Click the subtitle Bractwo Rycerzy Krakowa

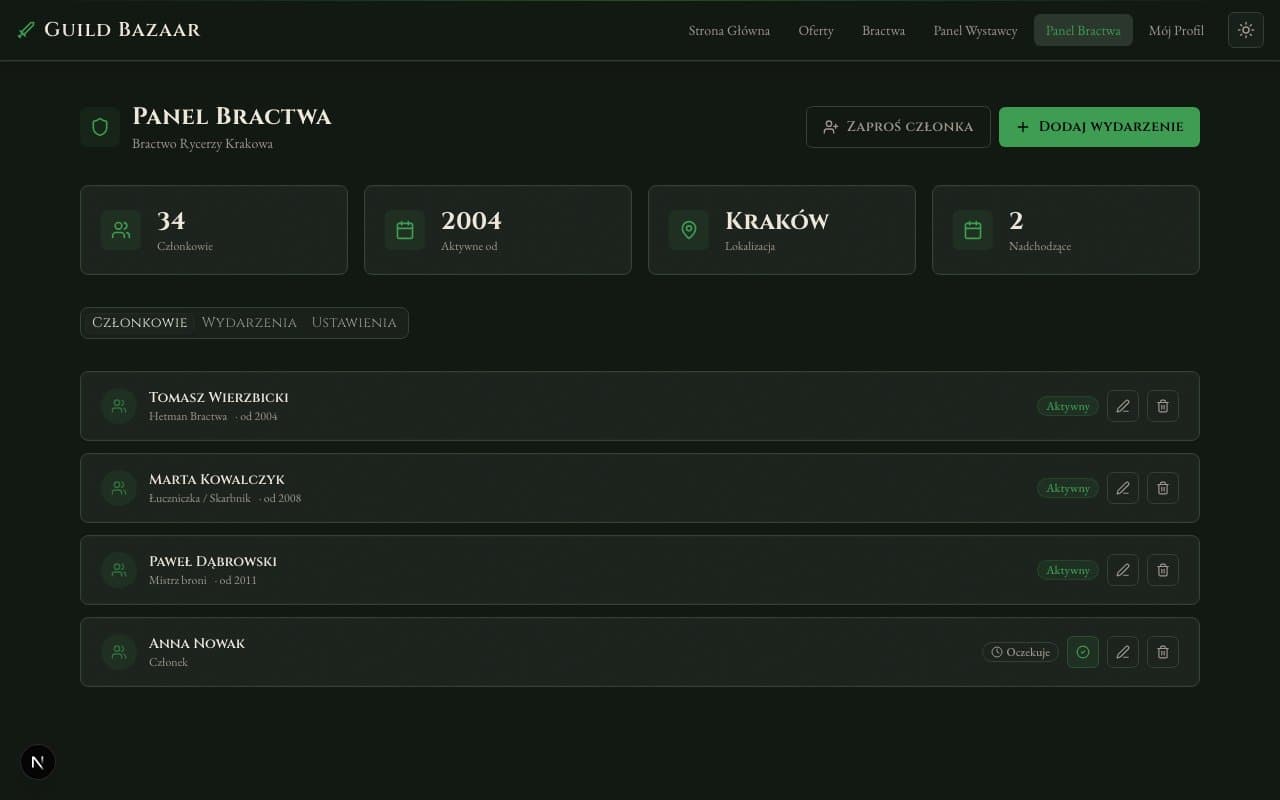point(202,144)
